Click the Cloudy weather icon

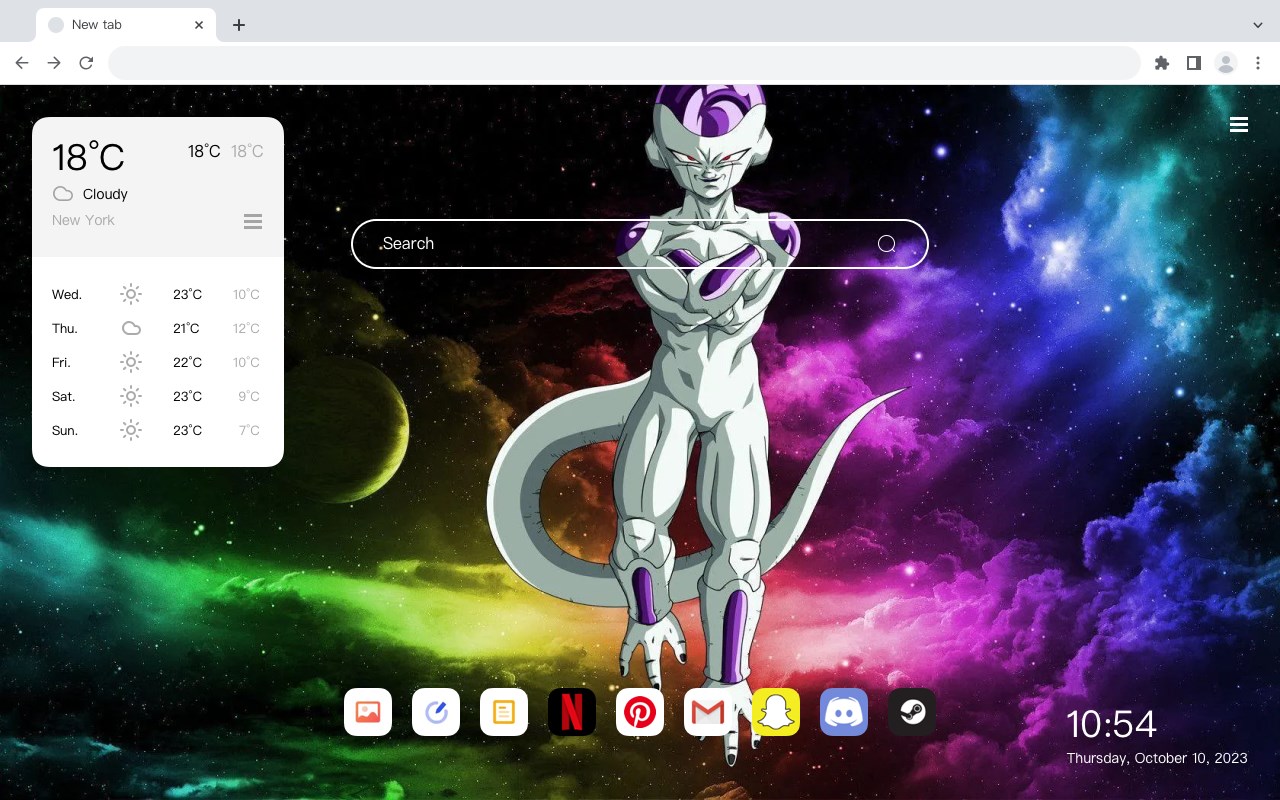point(63,194)
